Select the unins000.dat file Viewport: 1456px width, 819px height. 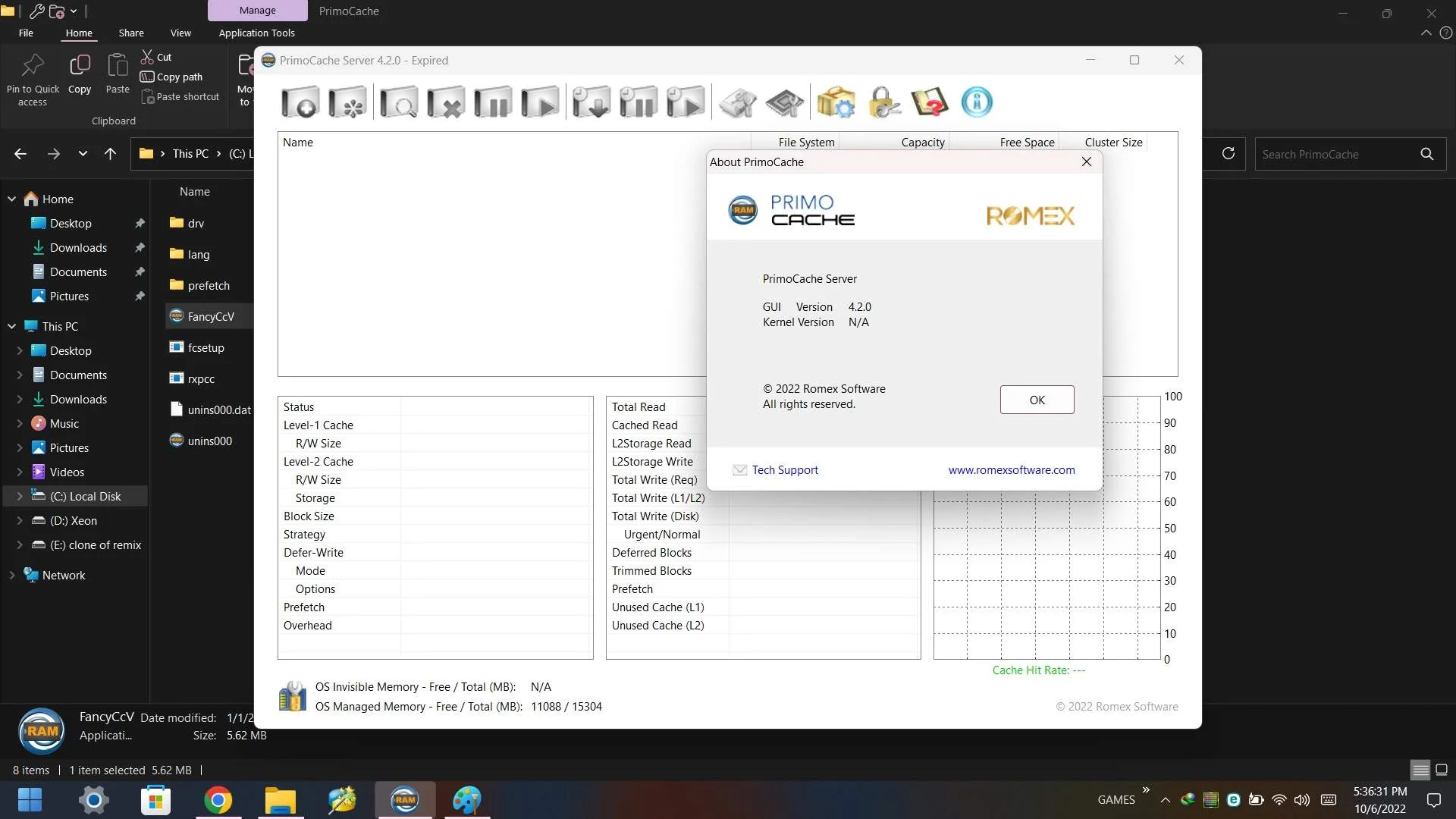210,409
